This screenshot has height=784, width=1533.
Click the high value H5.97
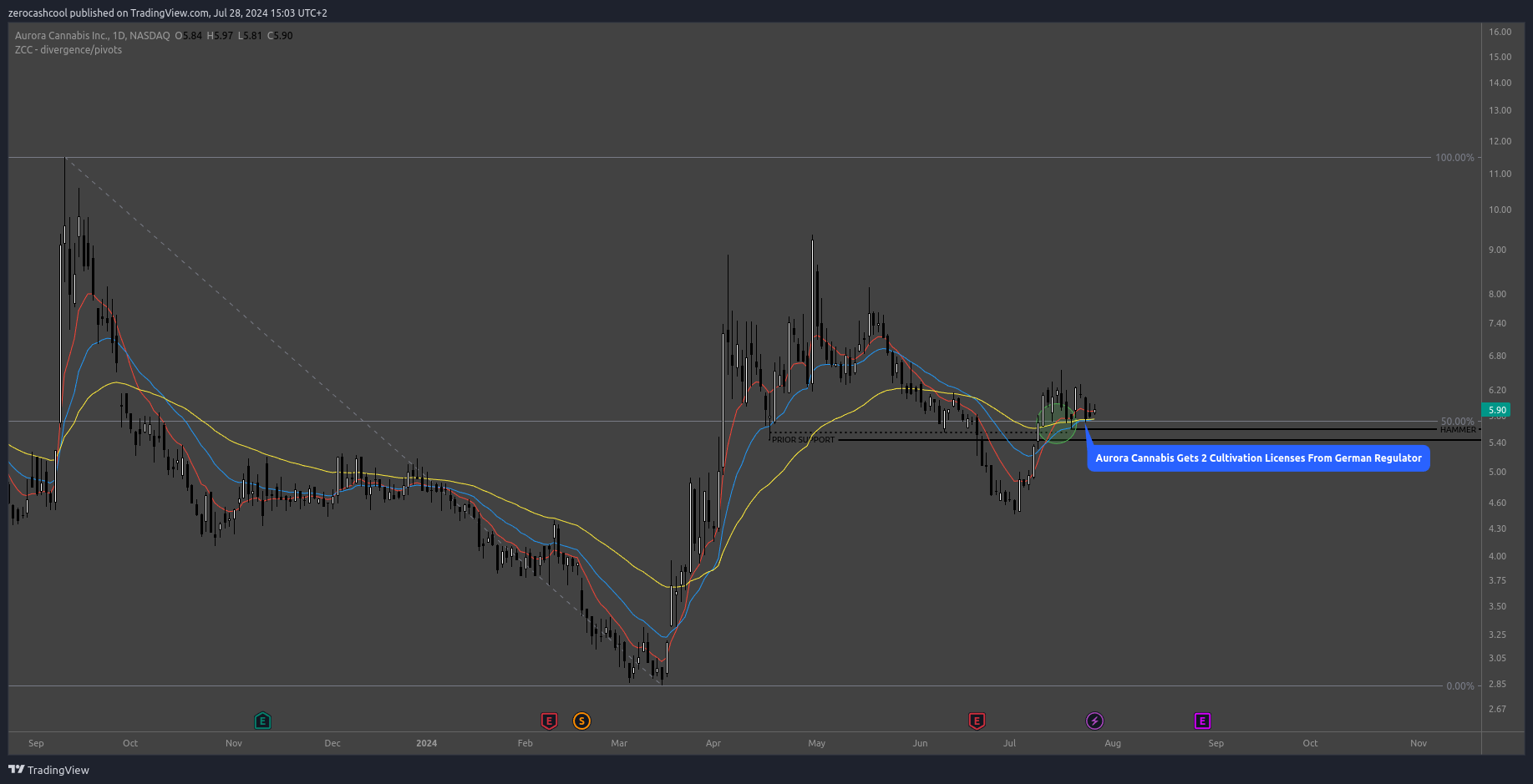pos(221,36)
